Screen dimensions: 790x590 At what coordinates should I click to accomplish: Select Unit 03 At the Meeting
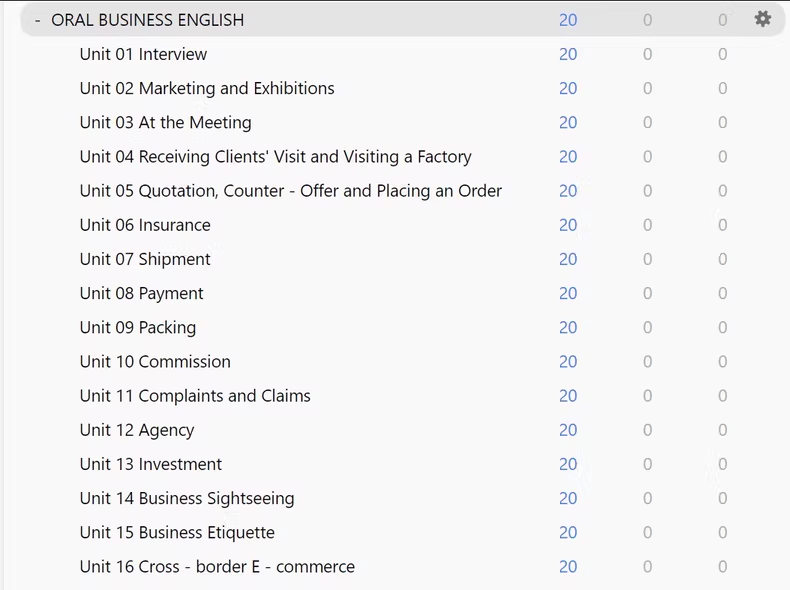coord(165,122)
